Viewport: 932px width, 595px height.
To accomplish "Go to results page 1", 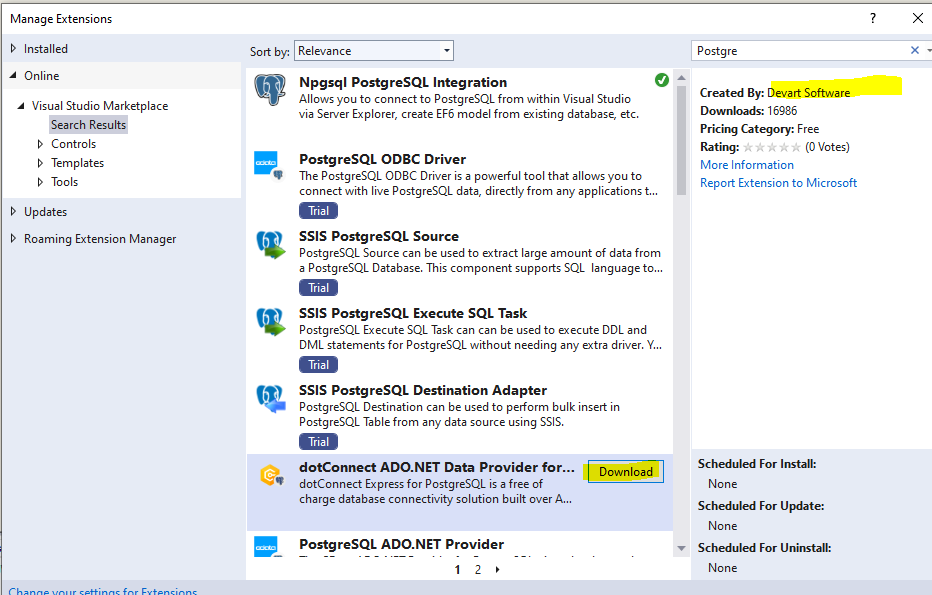I will pyautogui.click(x=457, y=569).
